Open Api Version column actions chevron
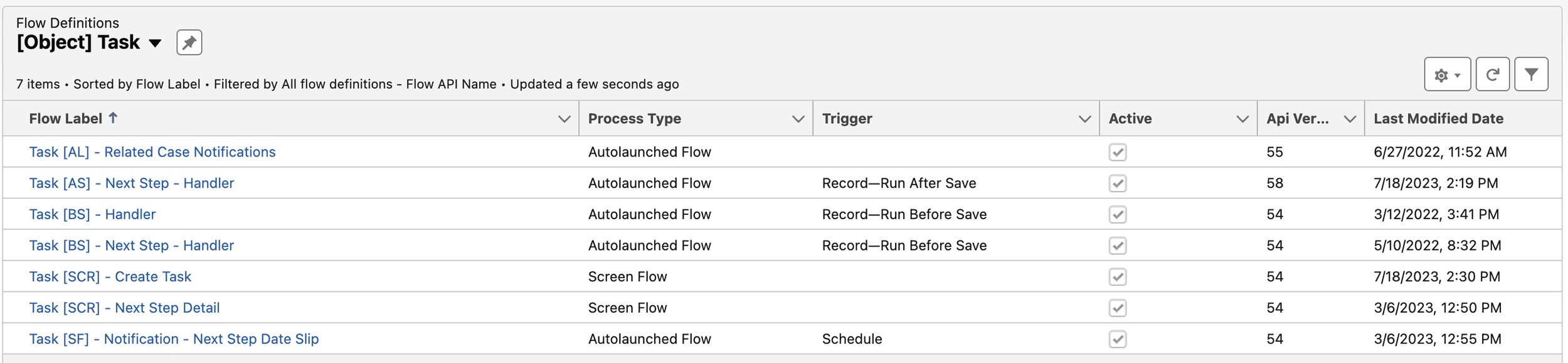The height and width of the screenshot is (363, 1568). (1350, 119)
